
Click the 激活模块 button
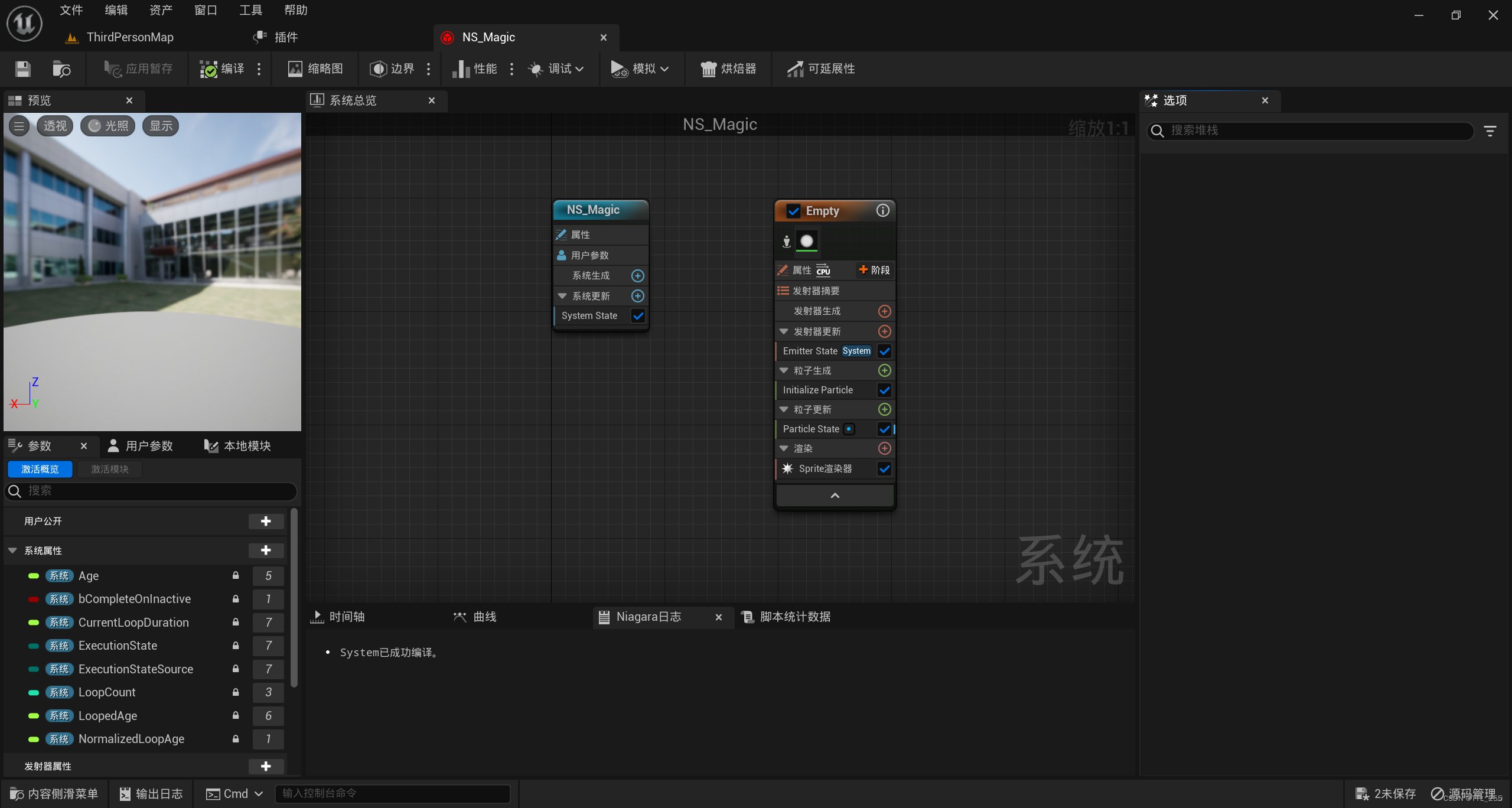click(x=110, y=470)
